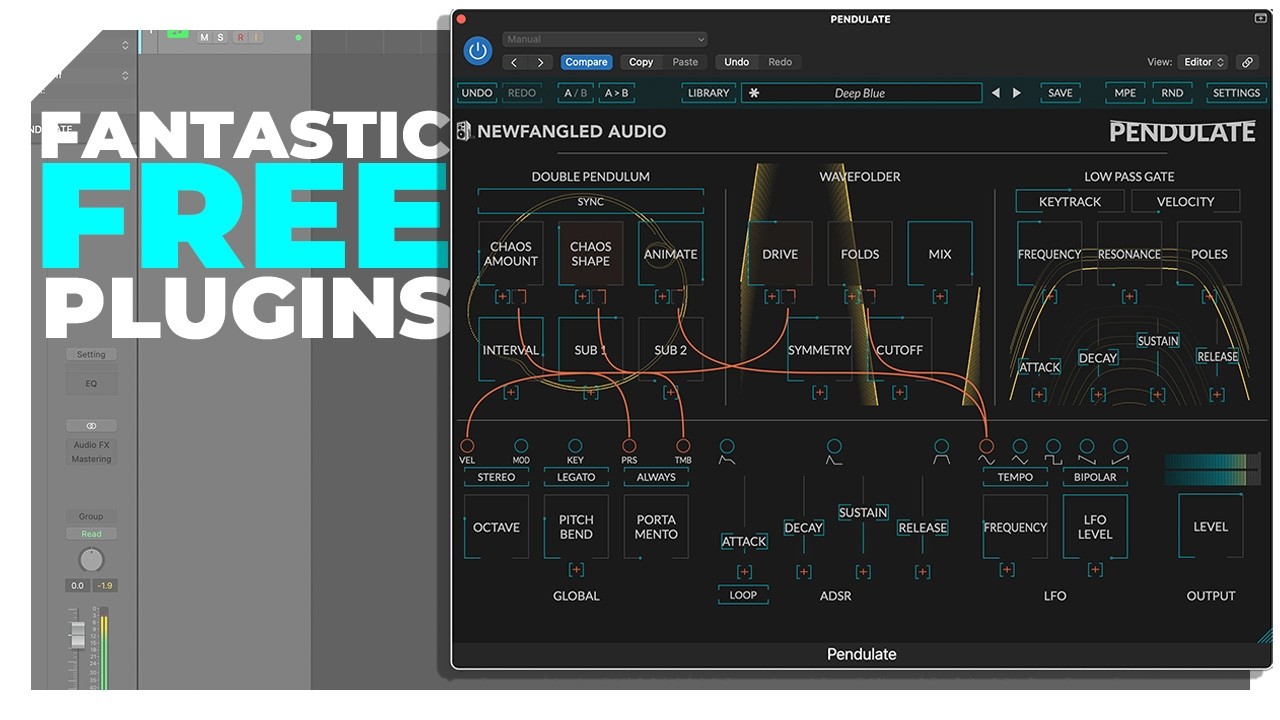This screenshot has width=1280, height=720.
Task: Toggle the ALWAYS portamento switch
Action: (656, 477)
